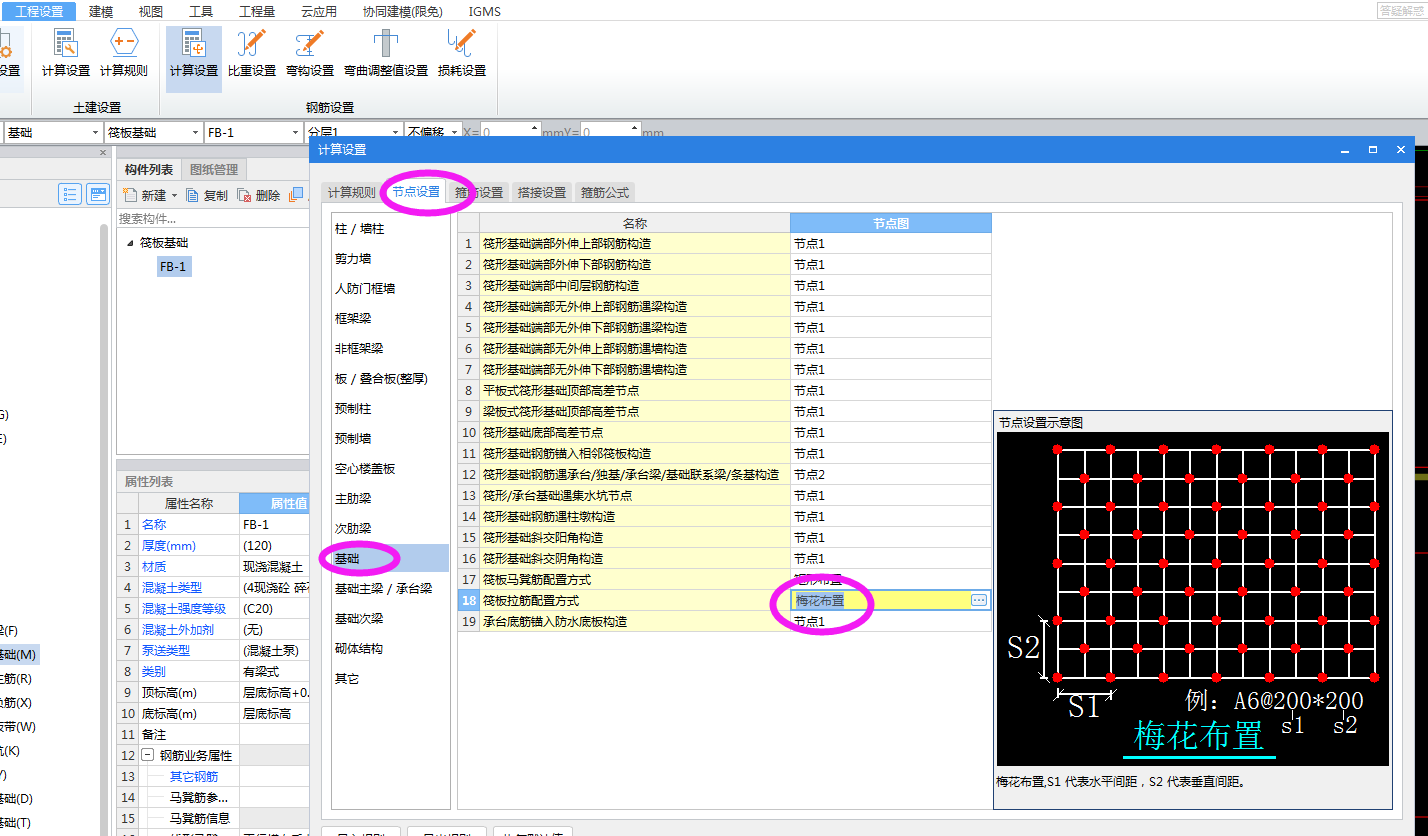Collapse the 钢筋业务属性 property group

tap(147, 755)
